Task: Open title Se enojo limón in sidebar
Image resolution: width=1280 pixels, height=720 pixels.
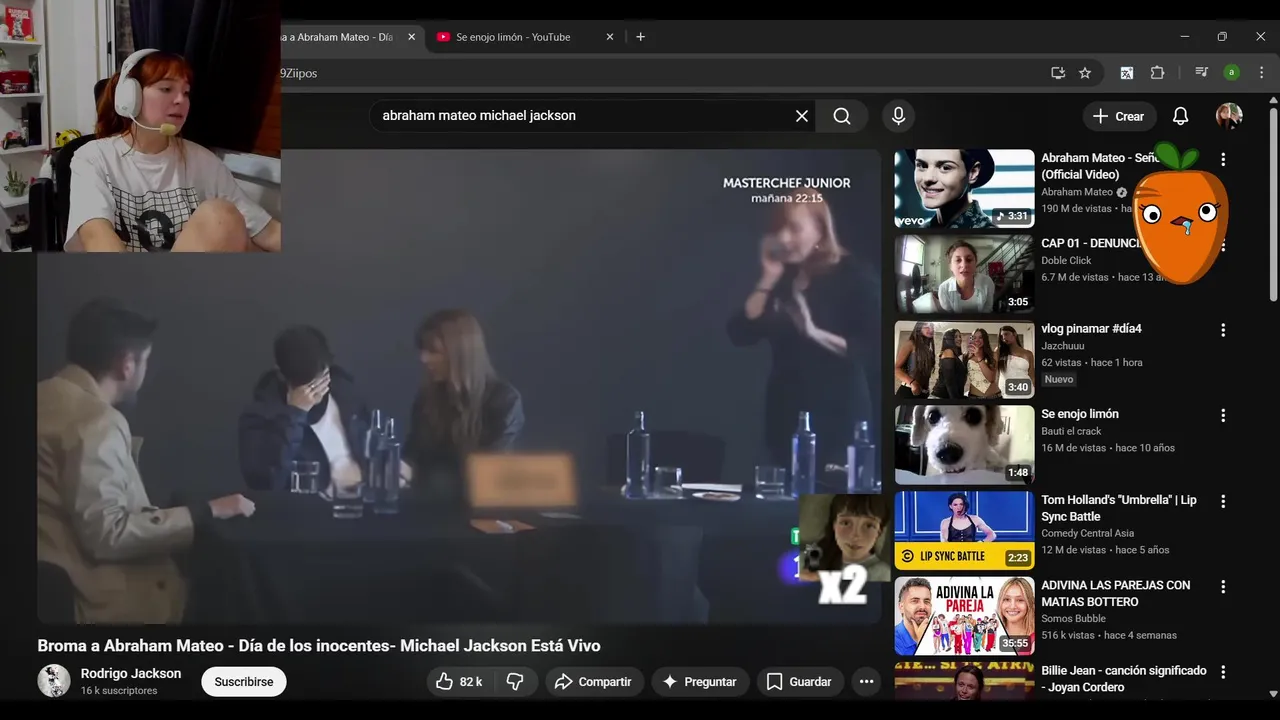Action: click(x=1080, y=414)
